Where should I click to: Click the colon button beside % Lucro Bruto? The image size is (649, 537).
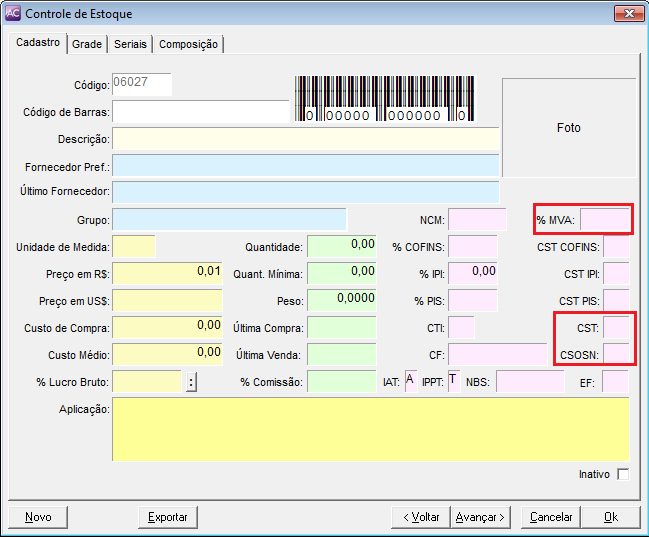pos(191,382)
